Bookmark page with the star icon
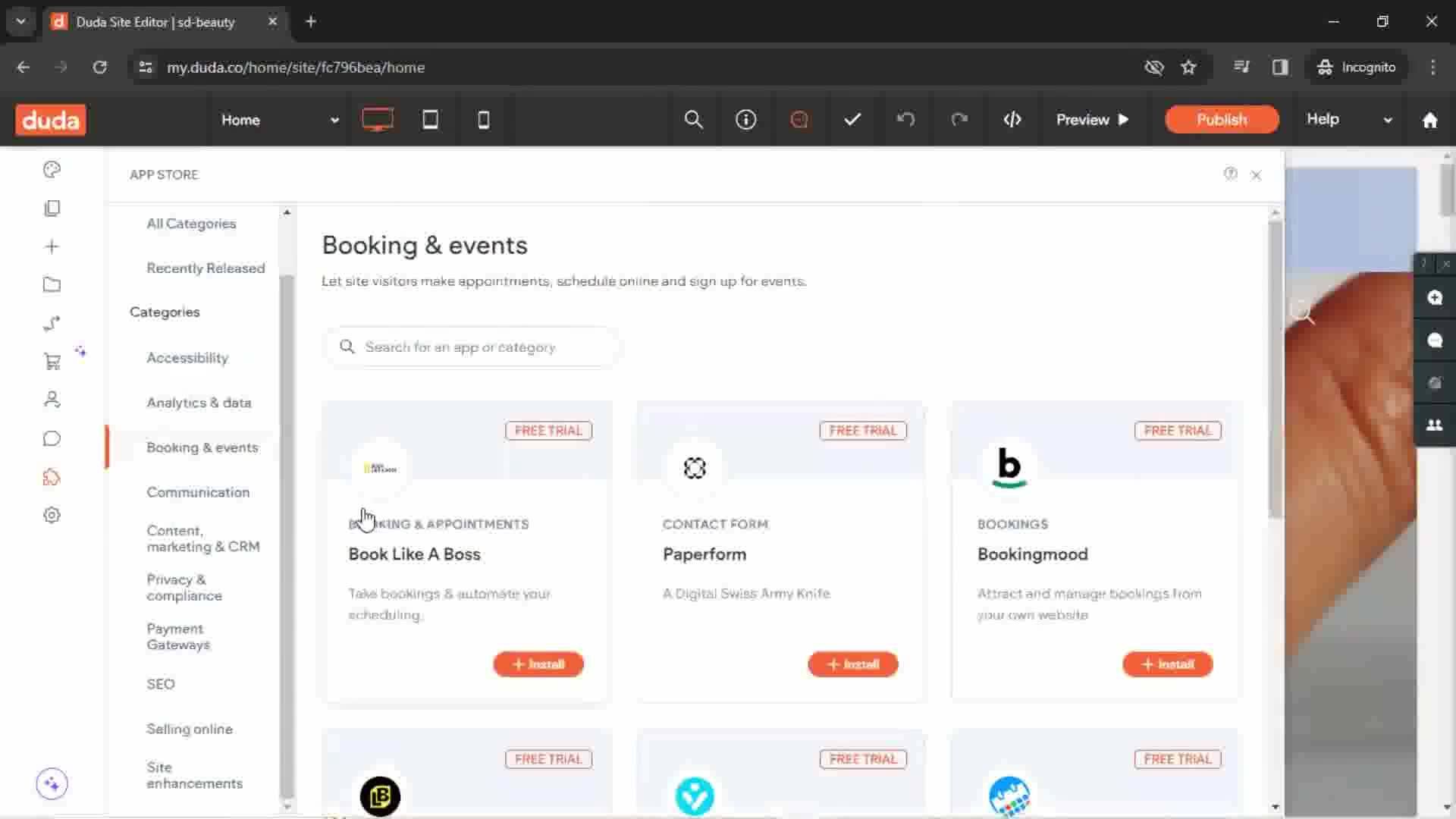 point(1188,67)
